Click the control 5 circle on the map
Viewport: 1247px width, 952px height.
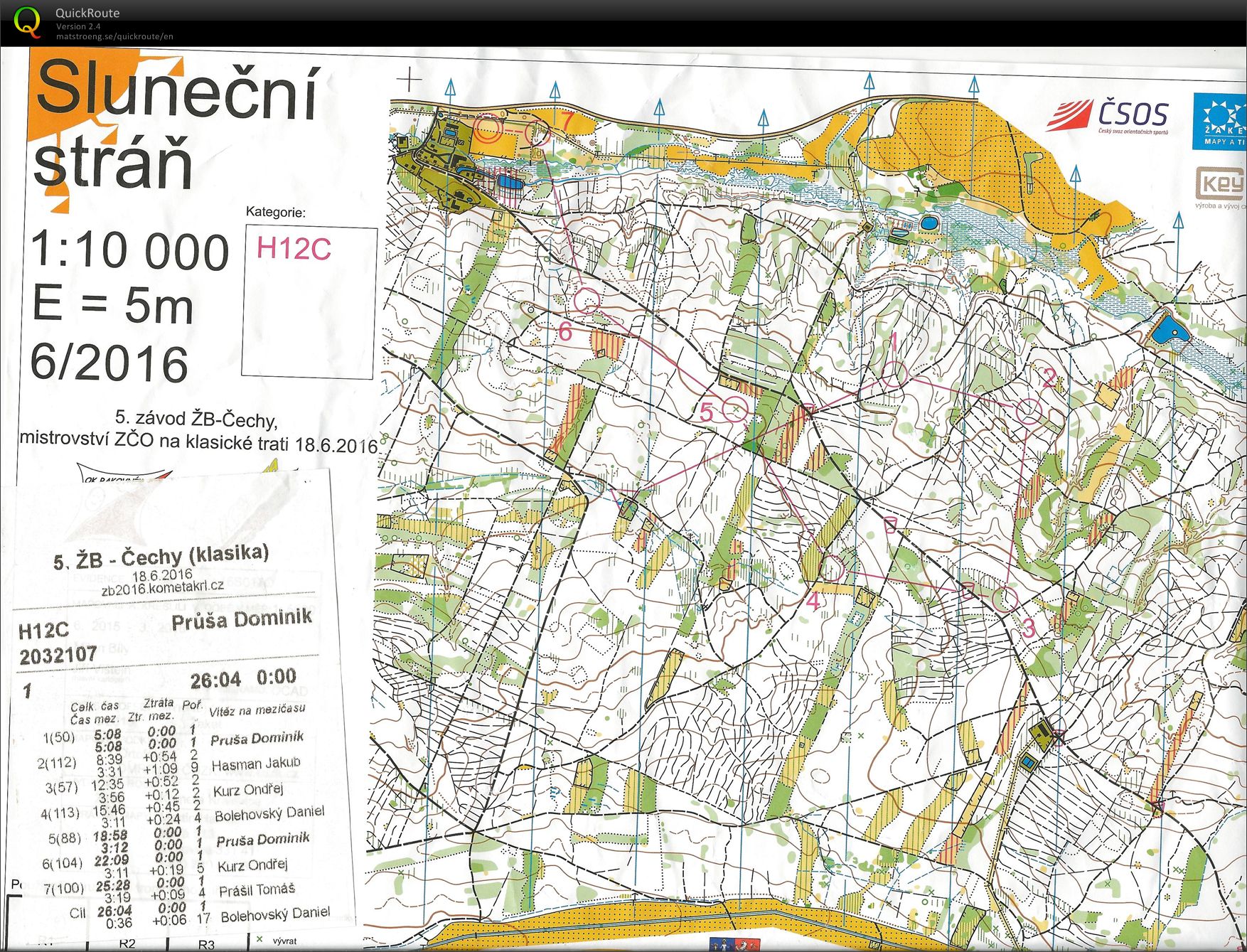[x=735, y=410]
